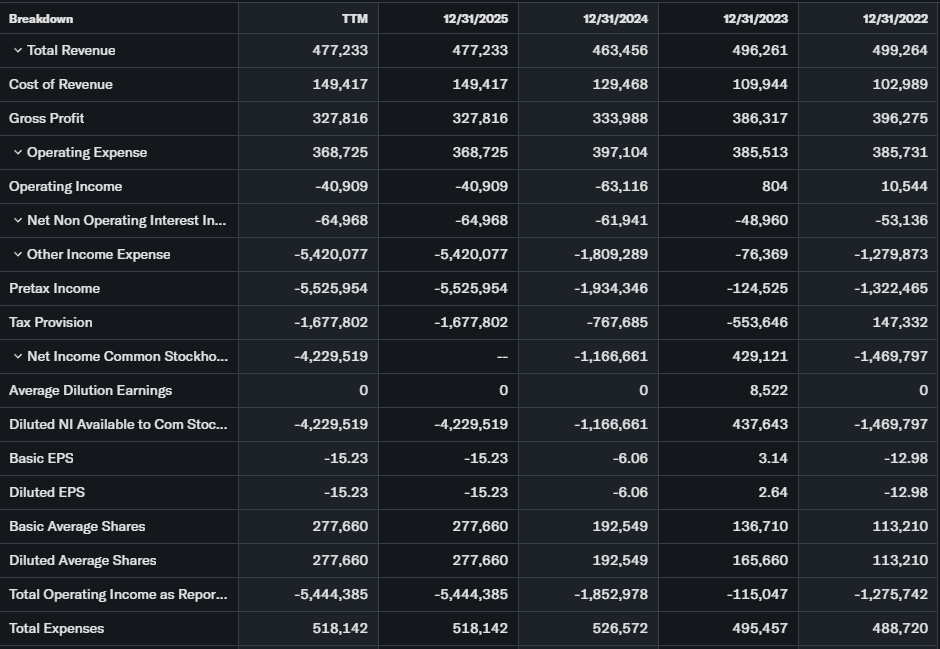Click the Gross Profit row label
940x649 pixels.
coord(47,119)
